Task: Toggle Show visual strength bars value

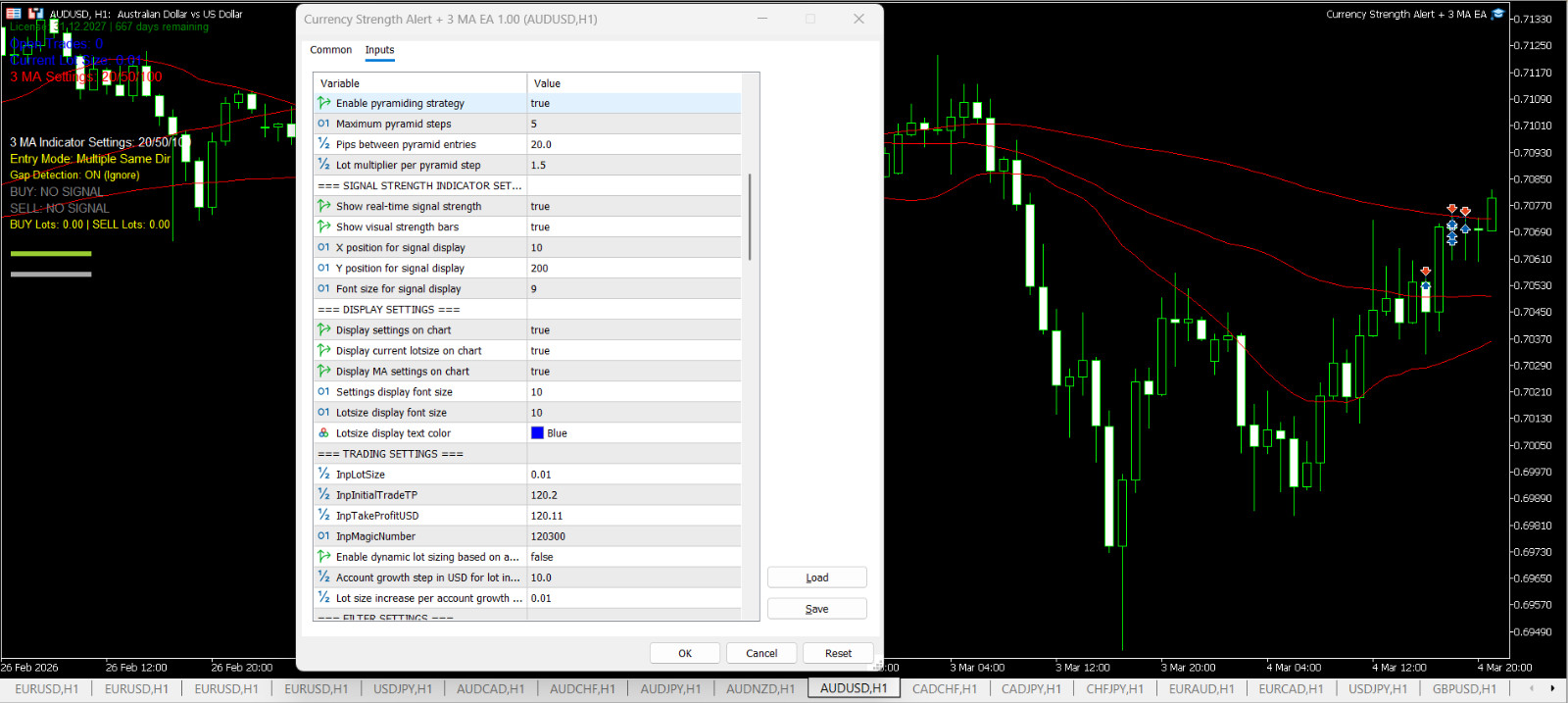Action: tap(634, 226)
